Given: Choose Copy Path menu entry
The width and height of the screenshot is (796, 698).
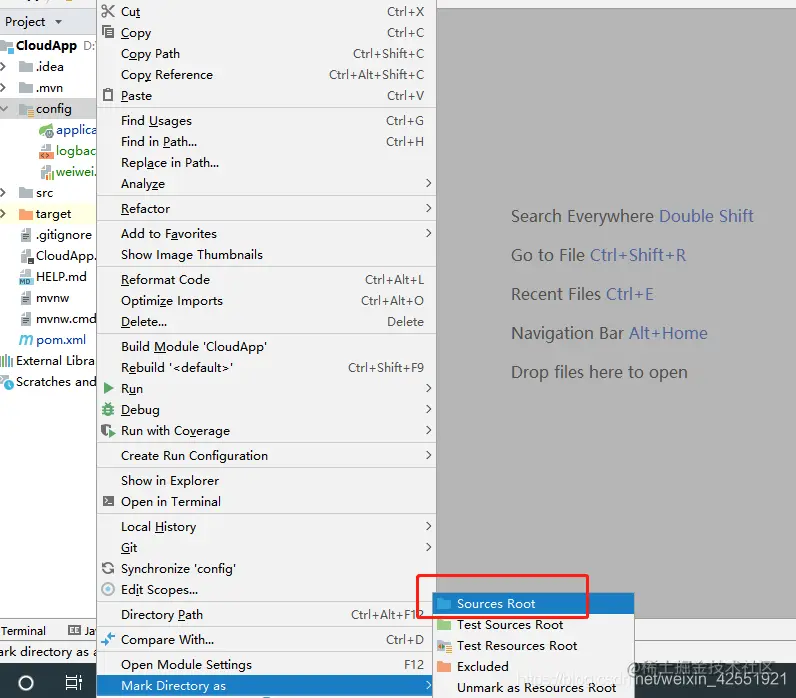Looking at the screenshot, I should click(x=267, y=53).
